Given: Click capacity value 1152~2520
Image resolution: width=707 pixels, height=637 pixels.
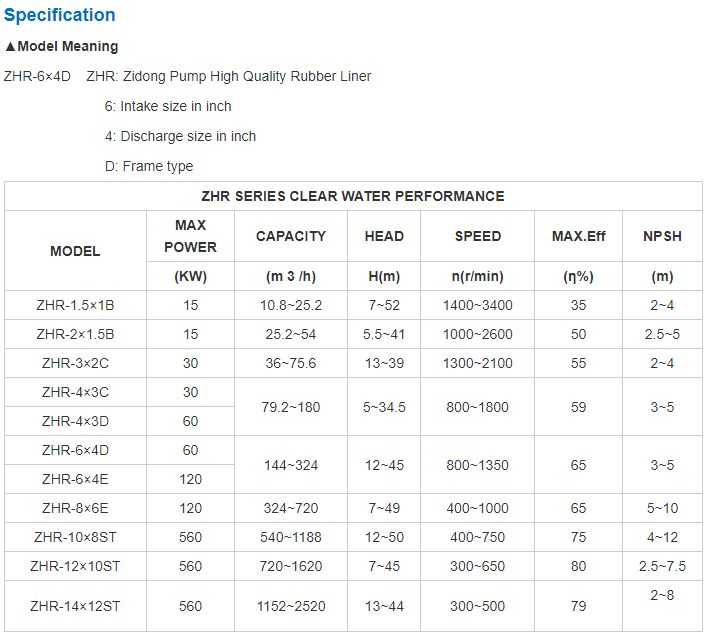Looking at the screenshot, I should [291, 606].
